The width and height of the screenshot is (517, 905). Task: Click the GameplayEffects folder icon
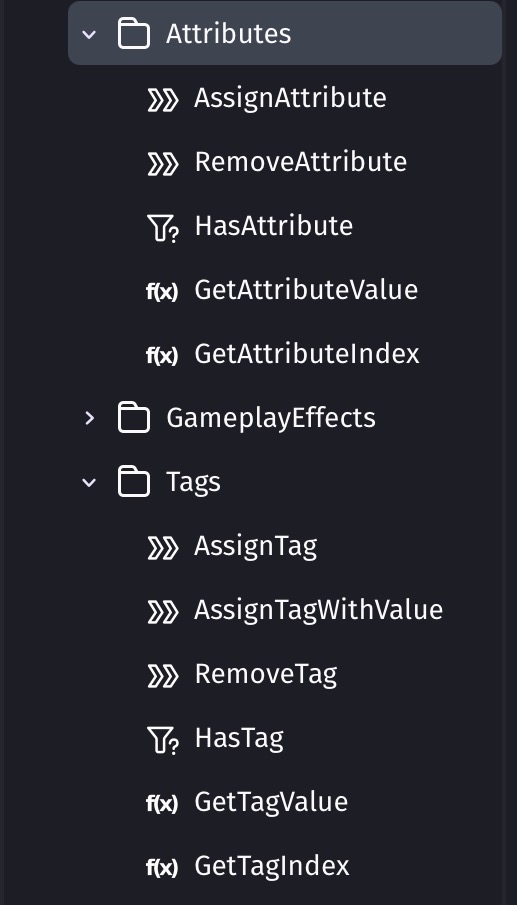click(134, 417)
